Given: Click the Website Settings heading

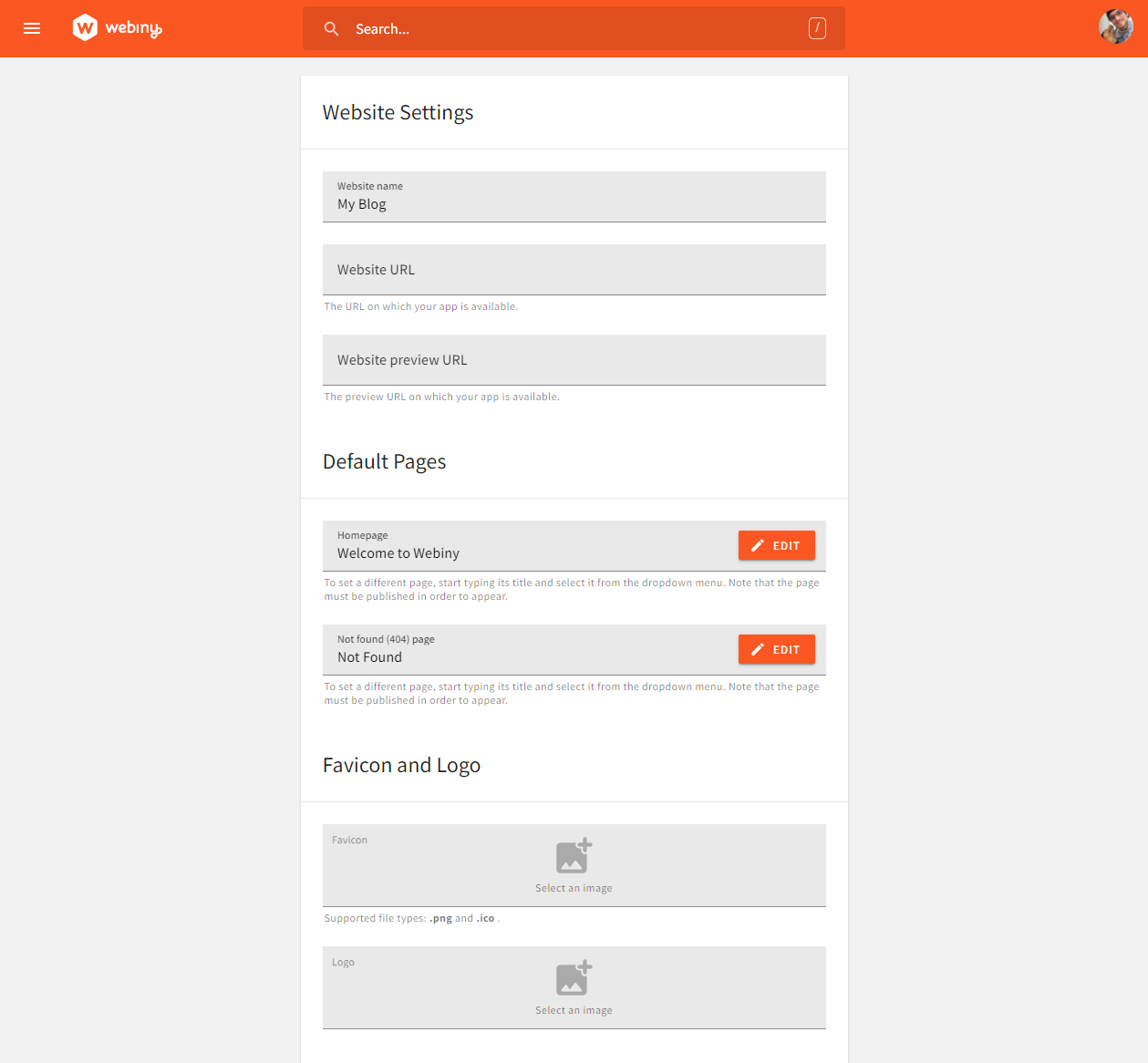Looking at the screenshot, I should (398, 112).
